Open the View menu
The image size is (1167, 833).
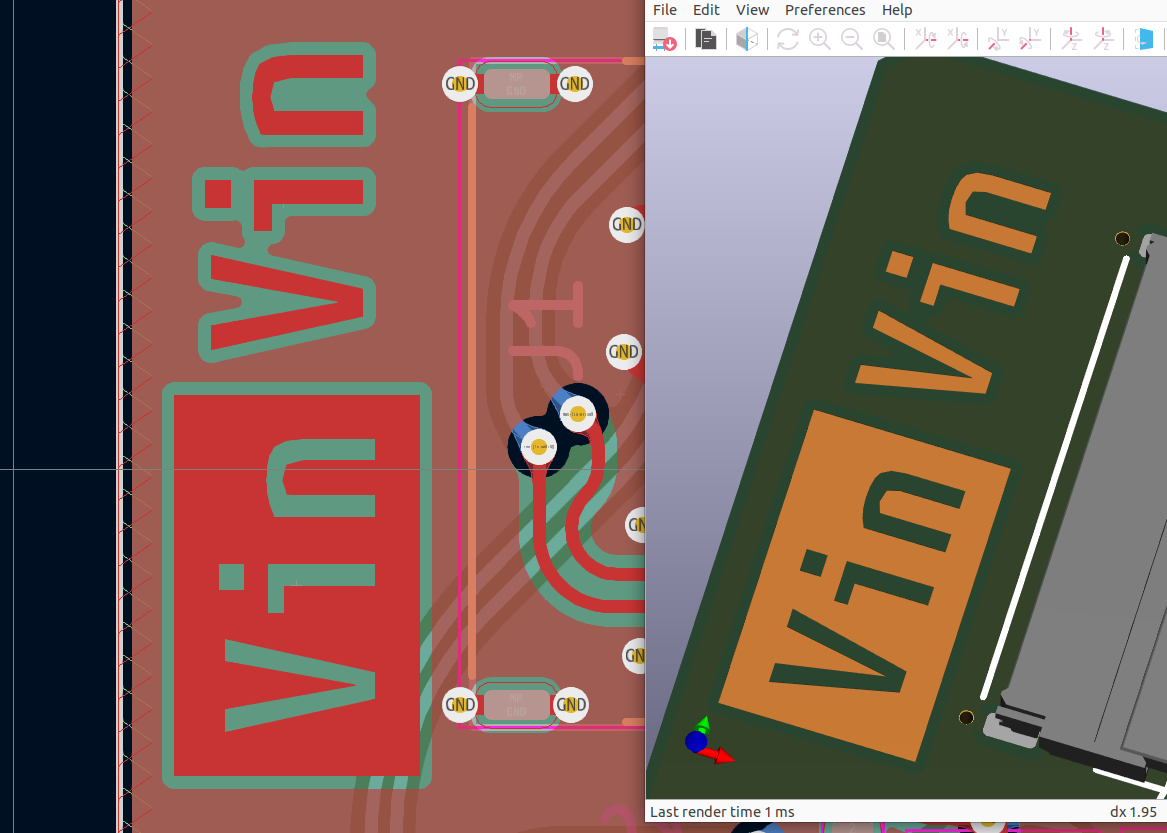pyautogui.click(x=752, y=9)
